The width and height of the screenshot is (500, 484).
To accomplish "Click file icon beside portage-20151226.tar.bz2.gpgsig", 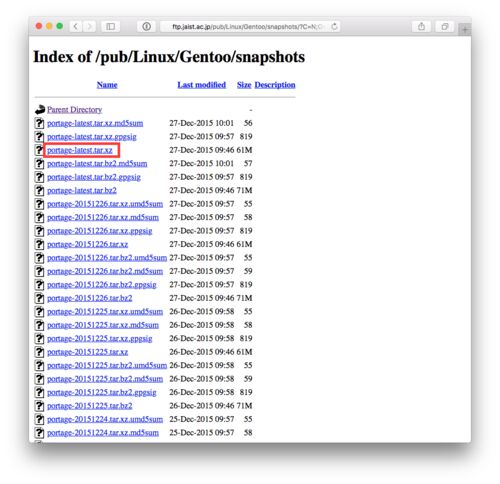I will tap(39, 285).
